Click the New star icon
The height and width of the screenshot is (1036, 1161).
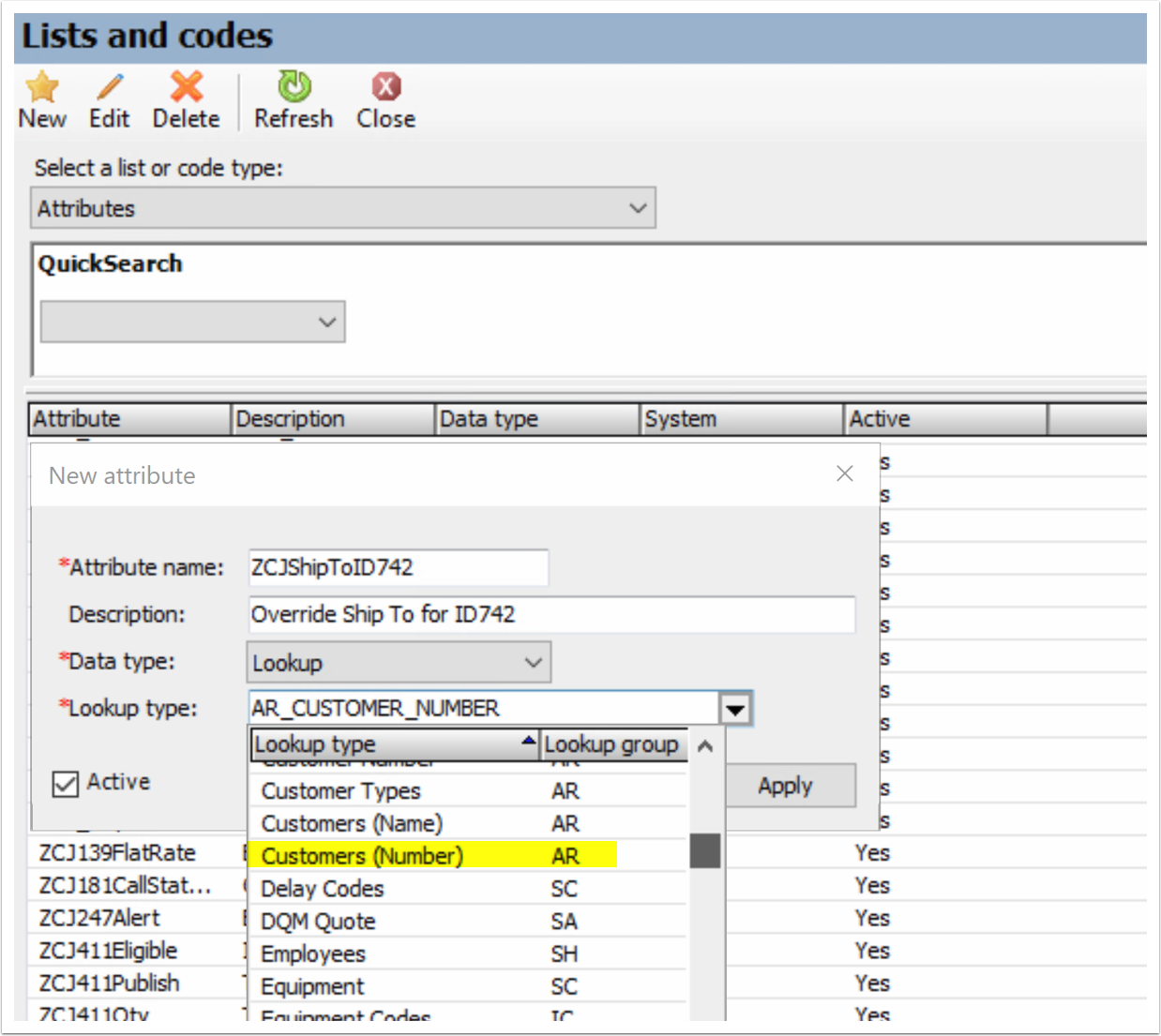pyautogui.click(x=42, y=87)
